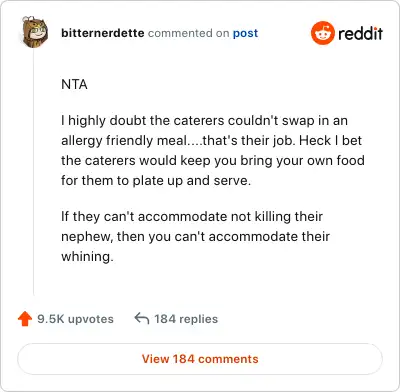Click the Reddit Snoo logo icon
400x392 pixels.
323,33
